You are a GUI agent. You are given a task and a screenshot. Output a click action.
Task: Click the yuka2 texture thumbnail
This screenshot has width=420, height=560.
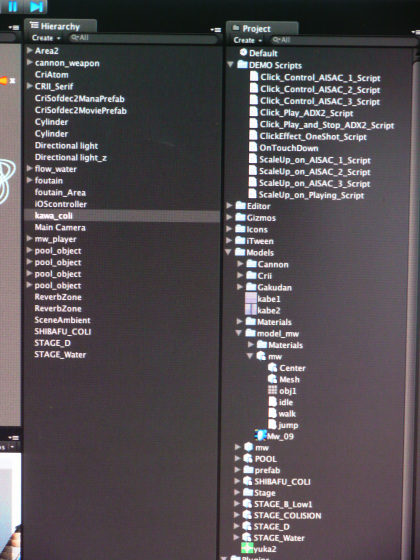tap(248, 548)
